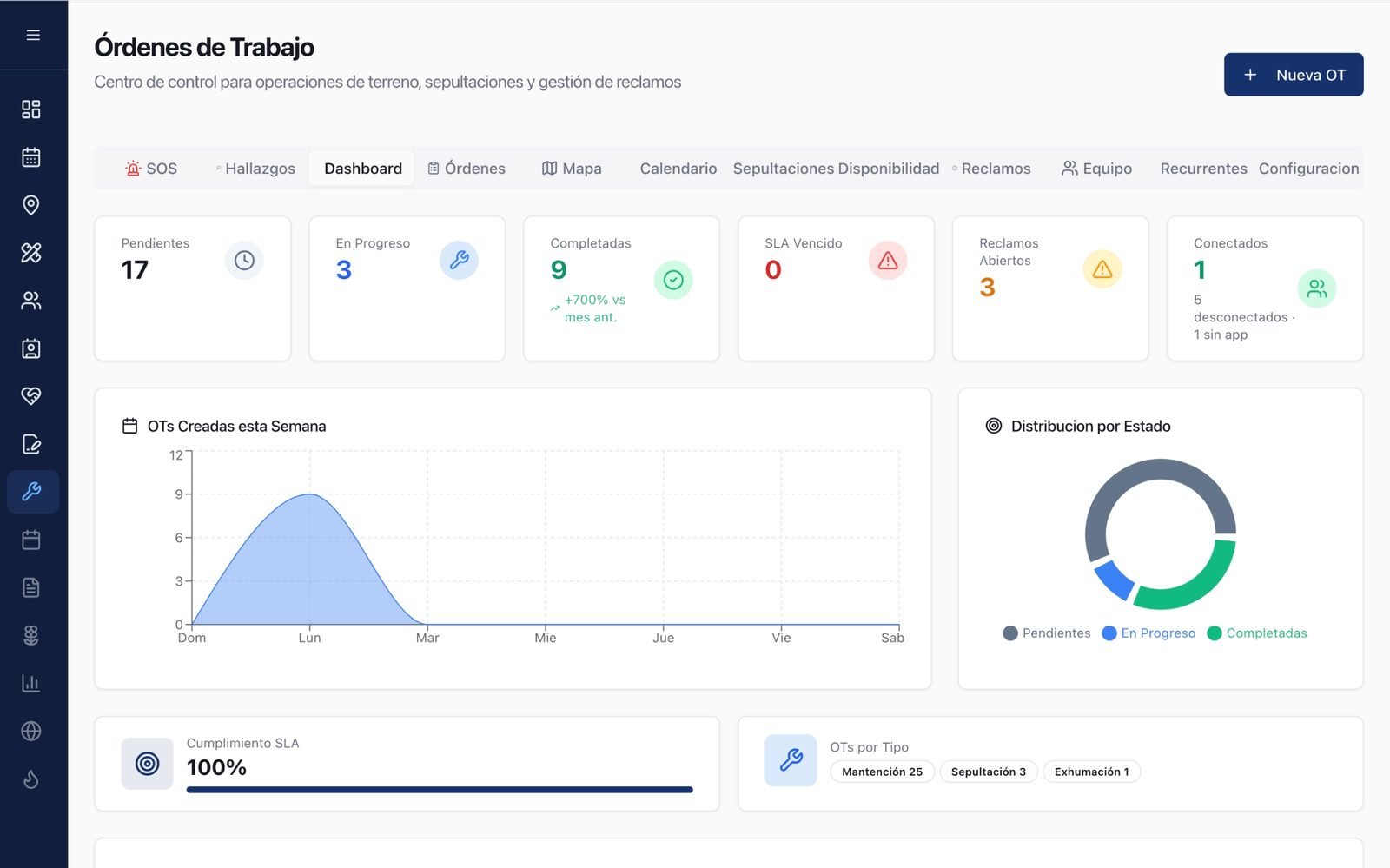Select the active wrench icon in sidebar

pyautogui.click(x=33, y=492)
